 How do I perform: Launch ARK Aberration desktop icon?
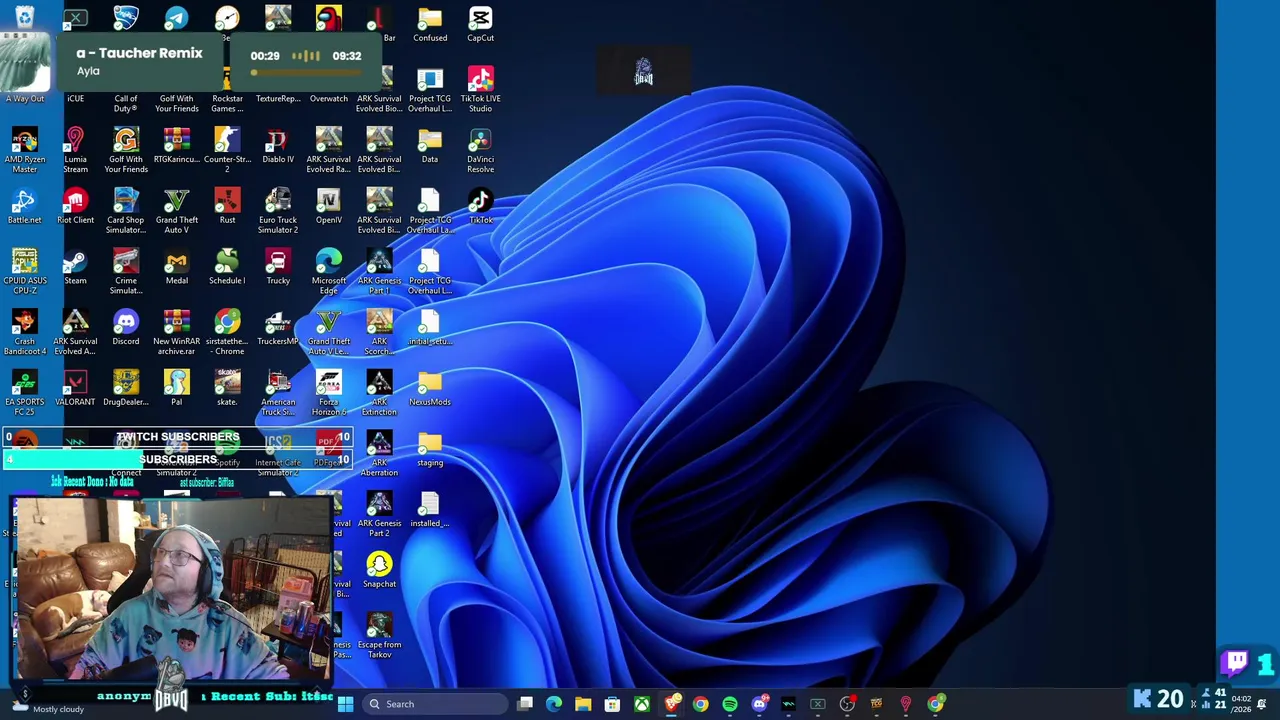pyautogui.click(x=379, y=454)
